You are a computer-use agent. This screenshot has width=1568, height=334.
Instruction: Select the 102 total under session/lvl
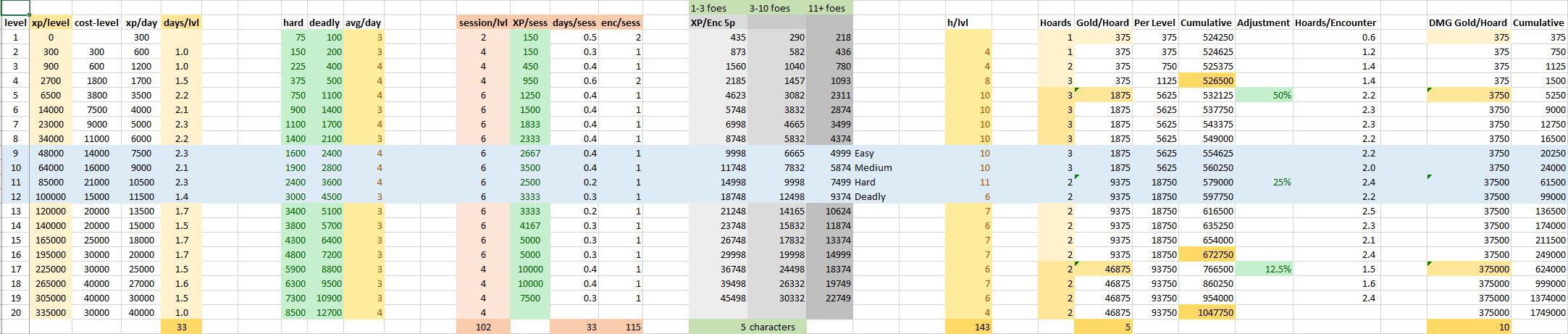483,327
